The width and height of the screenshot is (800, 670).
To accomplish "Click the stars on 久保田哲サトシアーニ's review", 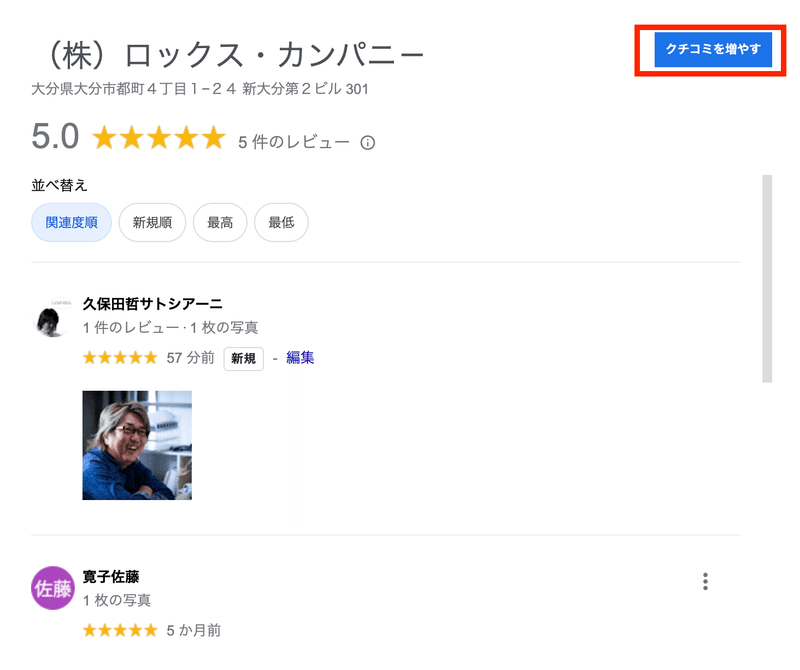I will (x=119, y=356).
